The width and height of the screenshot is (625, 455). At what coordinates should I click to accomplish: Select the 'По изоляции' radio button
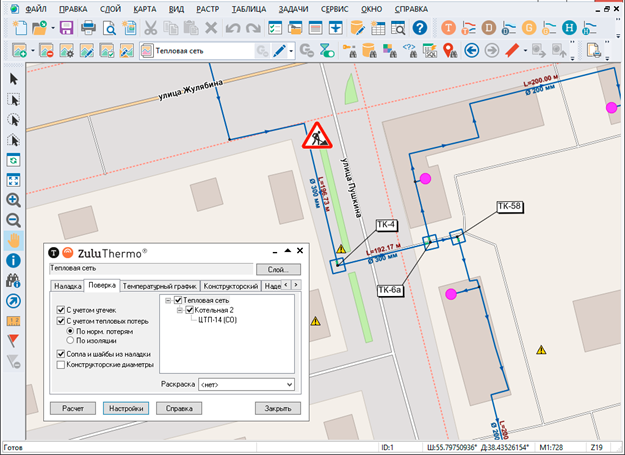coord(71,341)
